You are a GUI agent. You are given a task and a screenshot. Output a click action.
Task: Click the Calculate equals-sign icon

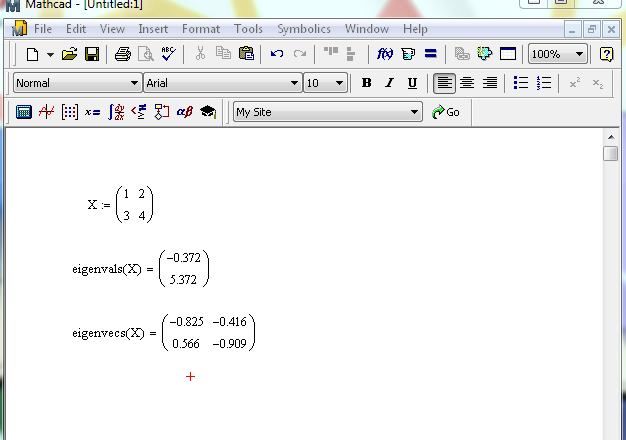(431, 54)
